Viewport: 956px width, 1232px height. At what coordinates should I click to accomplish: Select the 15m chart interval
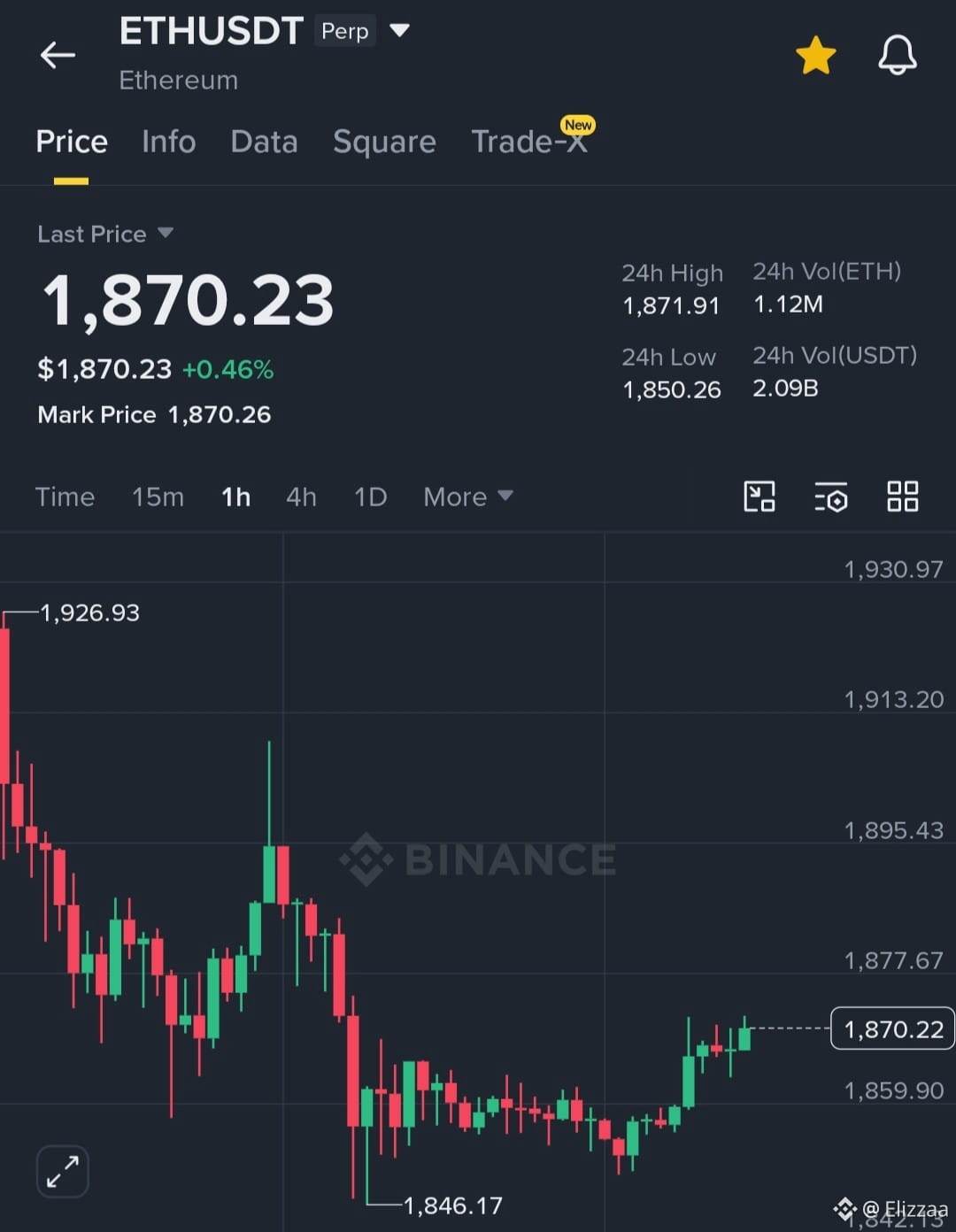coord(158,497)
